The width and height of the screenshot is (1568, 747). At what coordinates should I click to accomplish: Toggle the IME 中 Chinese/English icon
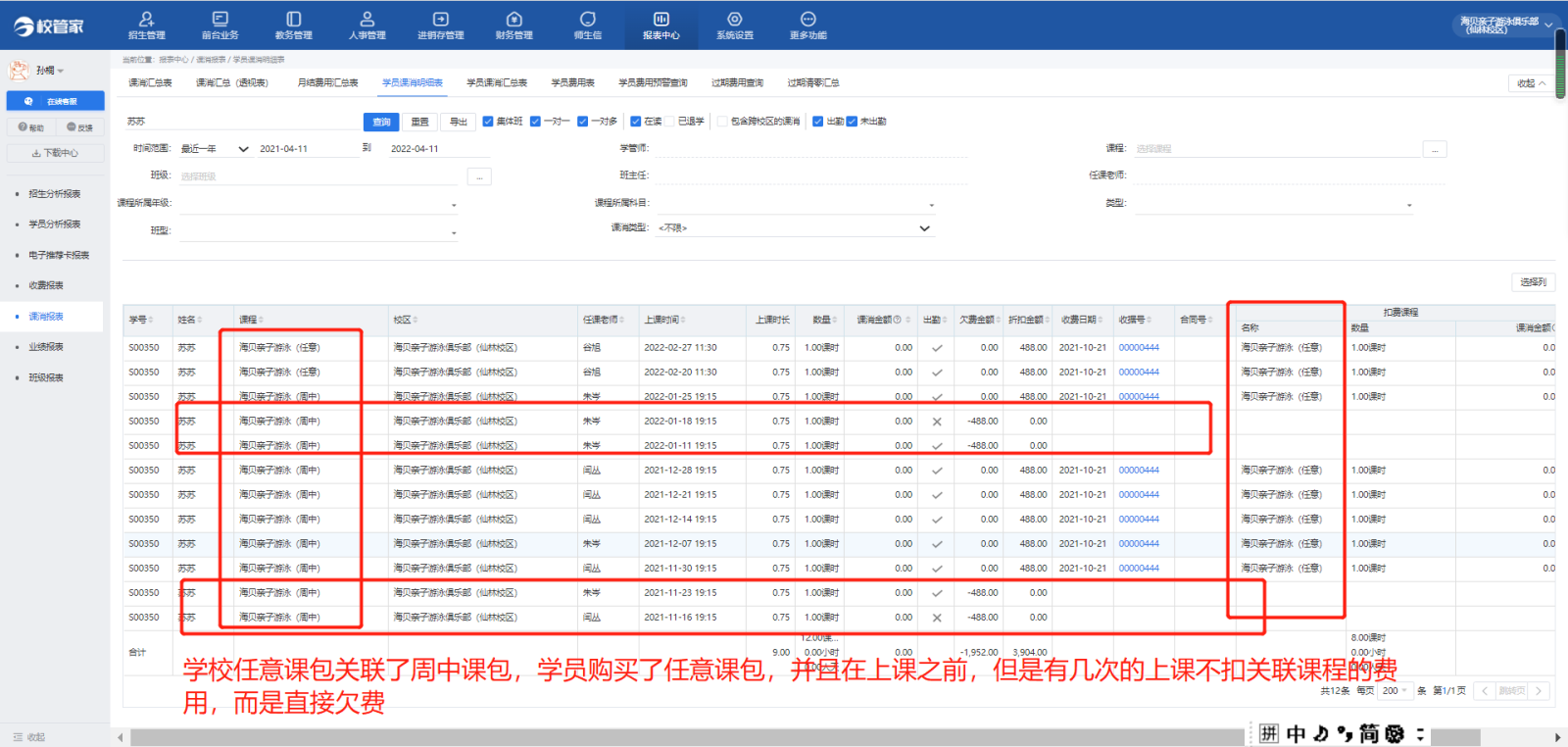point(1296,733)
